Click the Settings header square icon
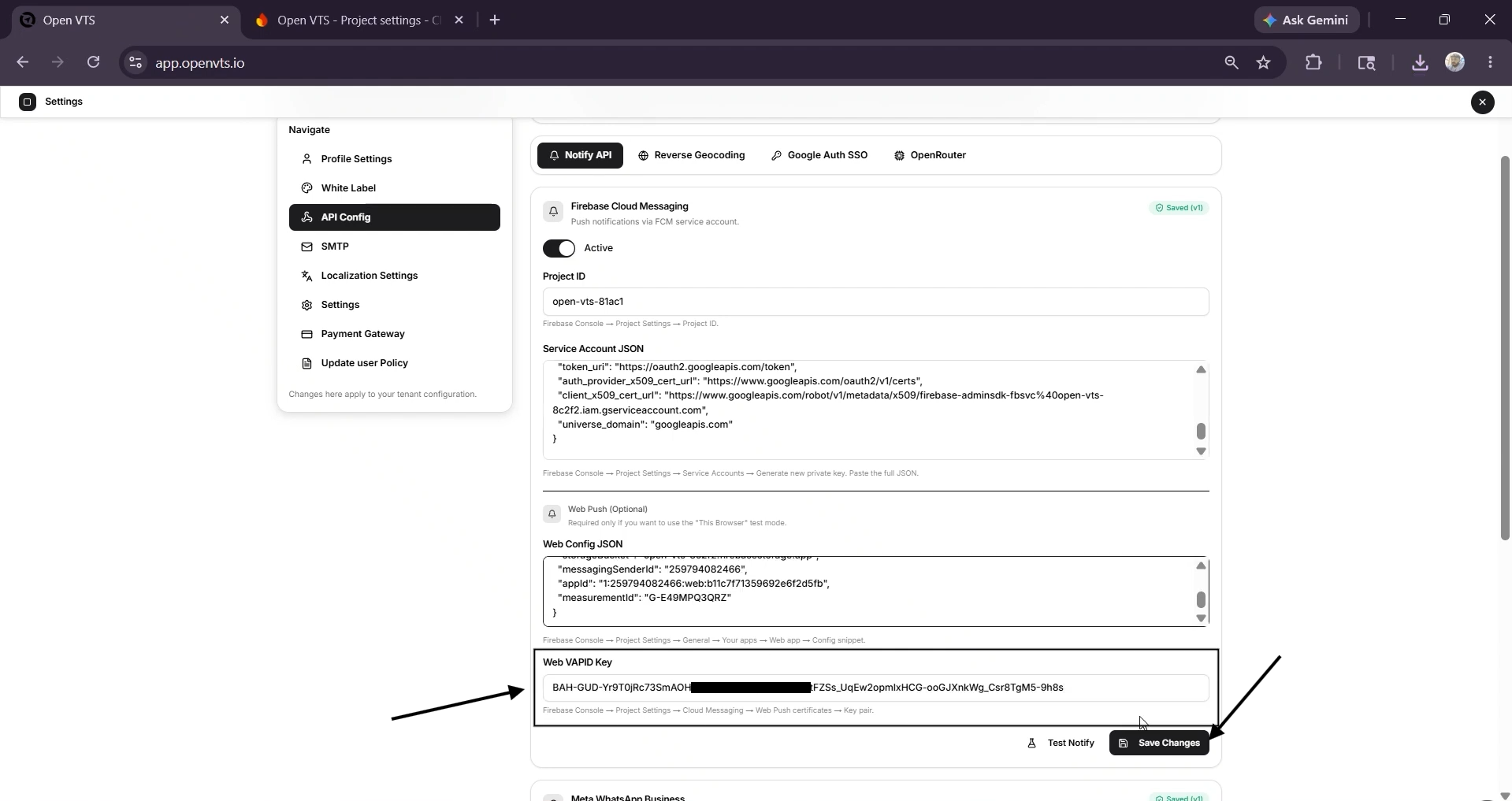 pos(28,102)
